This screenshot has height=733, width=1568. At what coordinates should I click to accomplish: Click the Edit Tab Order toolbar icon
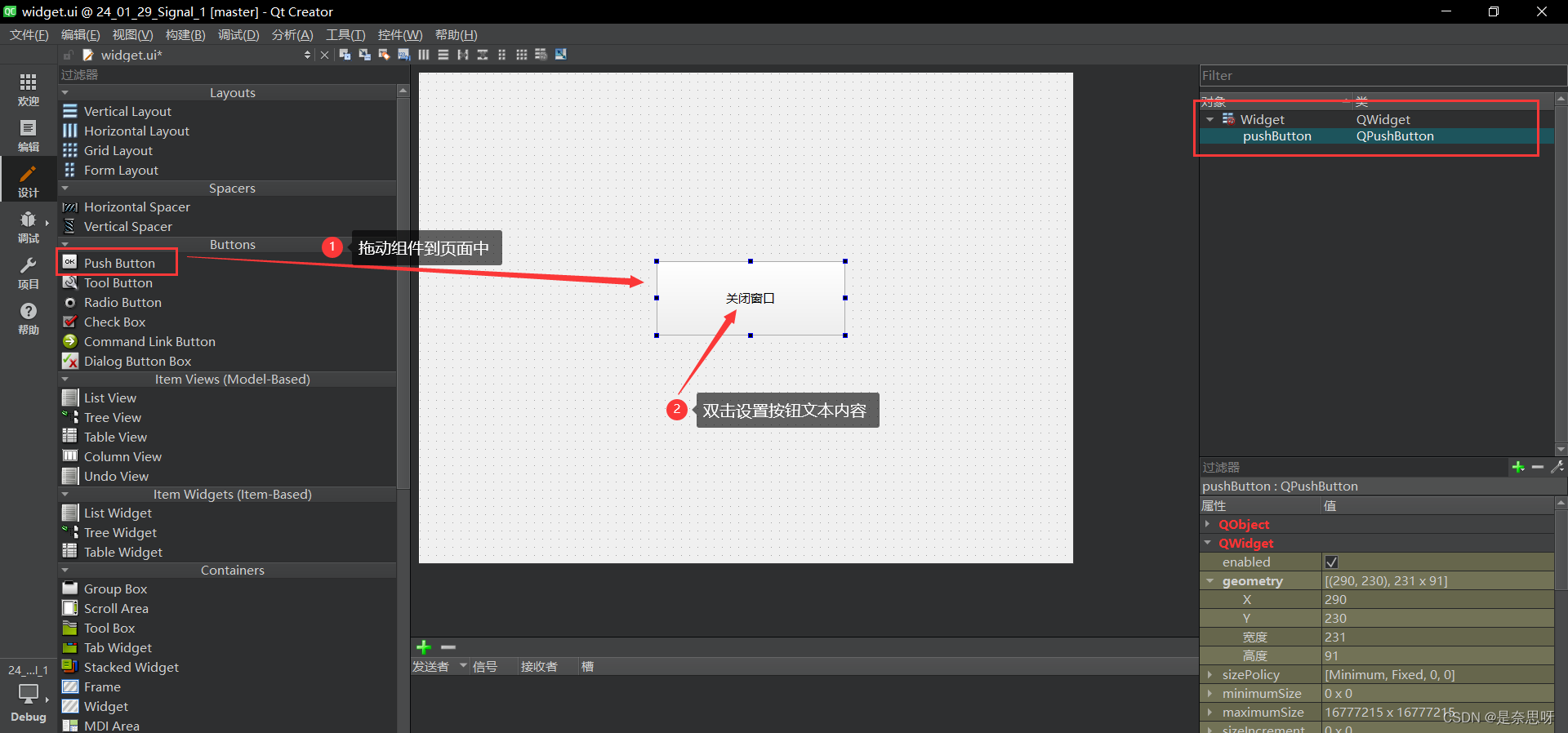[403, 55]
